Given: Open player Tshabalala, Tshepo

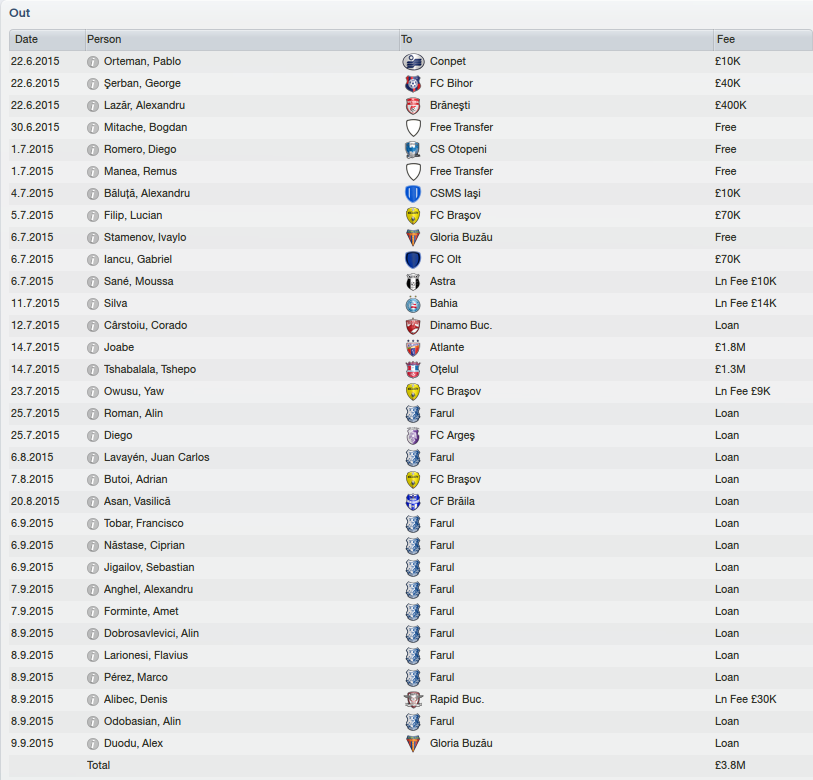Looking at the screenshot, I should click(150, 369).
